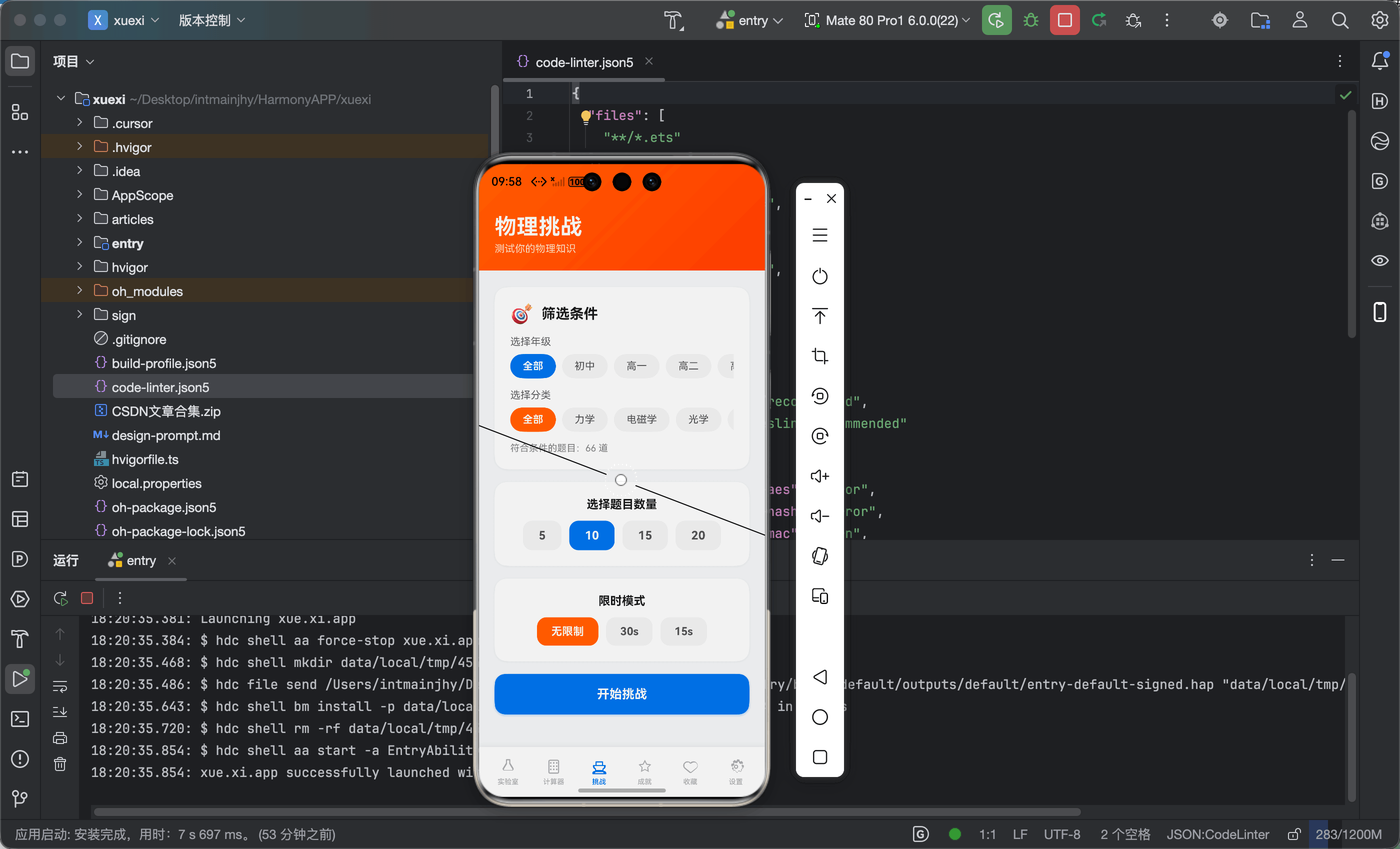The image size is (1400, 849).
Task: Open IDE settings gear icon
Action: (1379, 20)
